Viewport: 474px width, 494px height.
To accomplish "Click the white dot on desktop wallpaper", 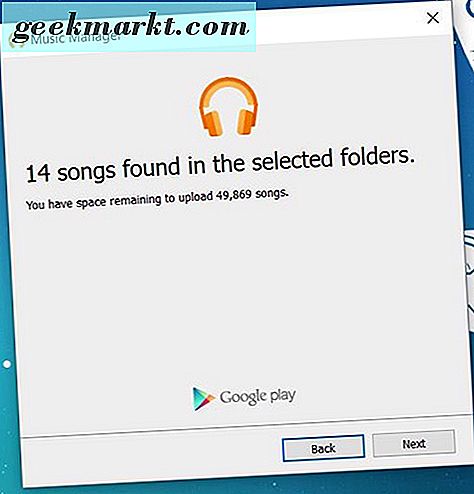I will click(x=7, y=364).
